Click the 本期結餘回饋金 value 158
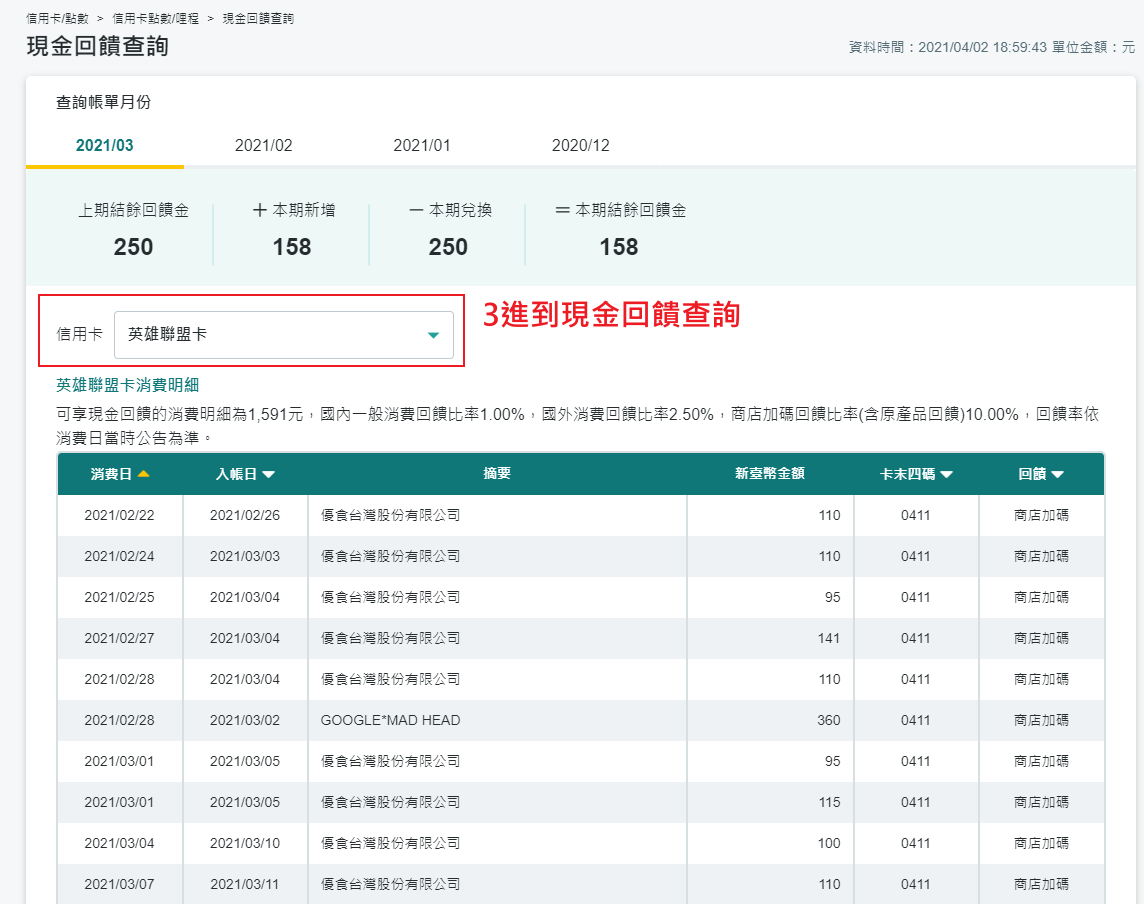Viewport: 1144px width, 904px height. click(619, 247)
